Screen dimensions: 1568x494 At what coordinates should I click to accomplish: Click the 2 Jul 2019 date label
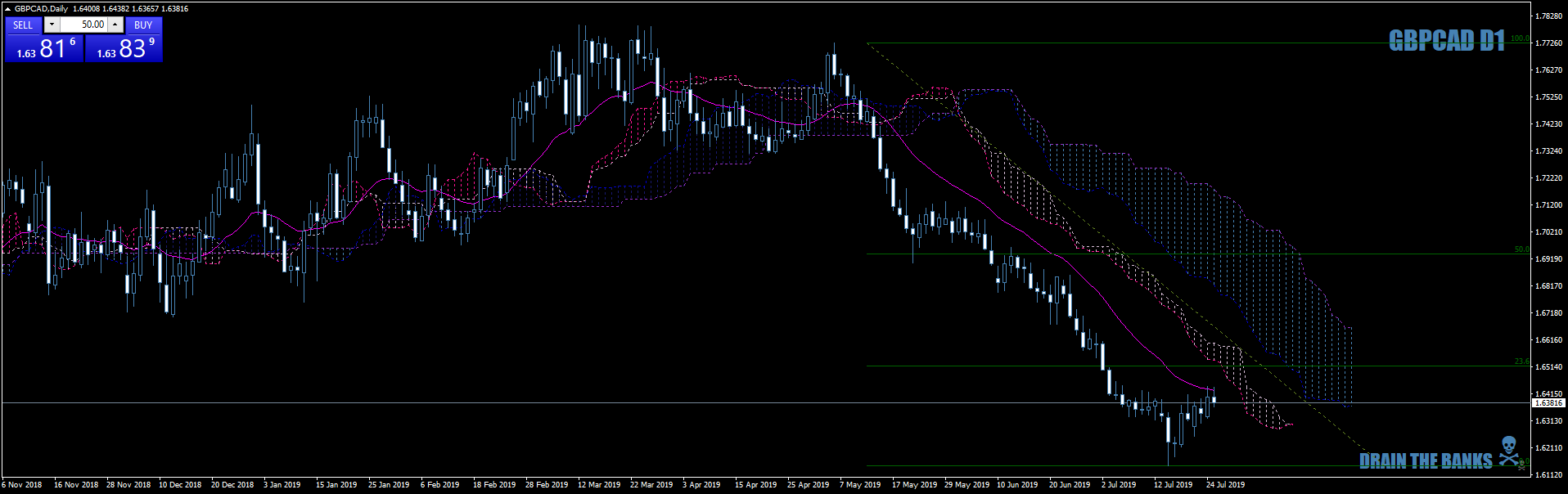[x=1119, y=485]
